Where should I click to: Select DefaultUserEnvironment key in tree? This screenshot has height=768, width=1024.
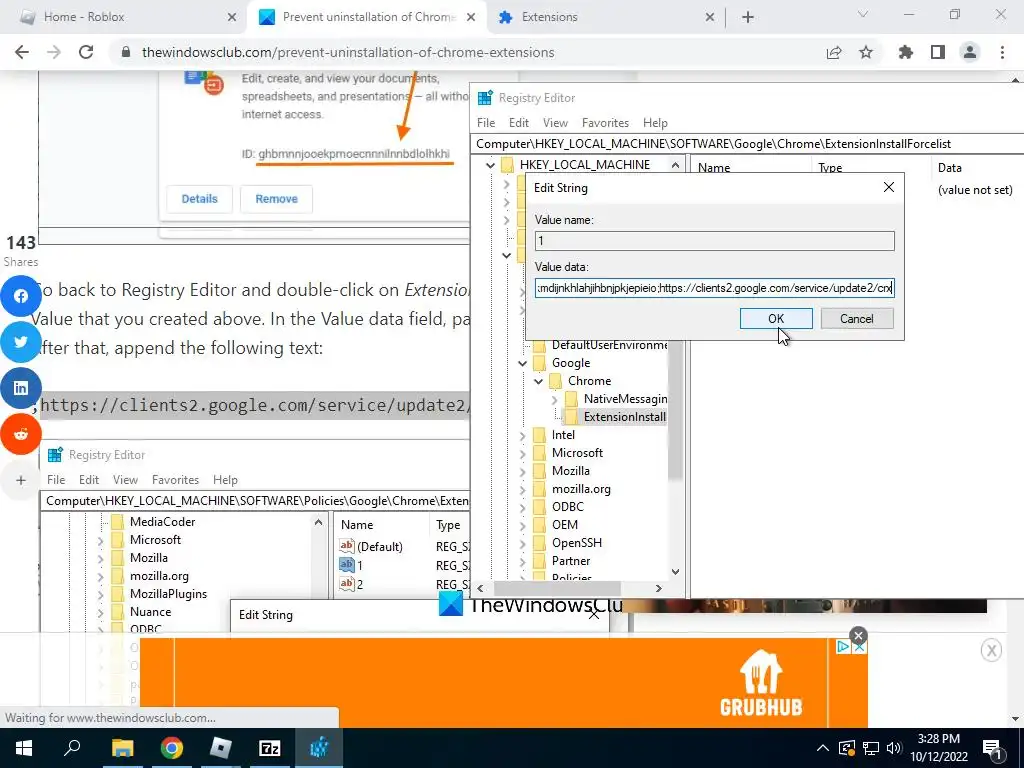click(x=609, y=345)
